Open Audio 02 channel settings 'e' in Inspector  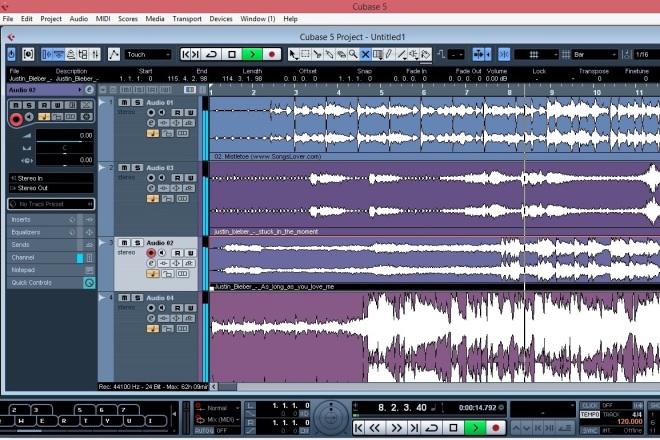(89, 90)
